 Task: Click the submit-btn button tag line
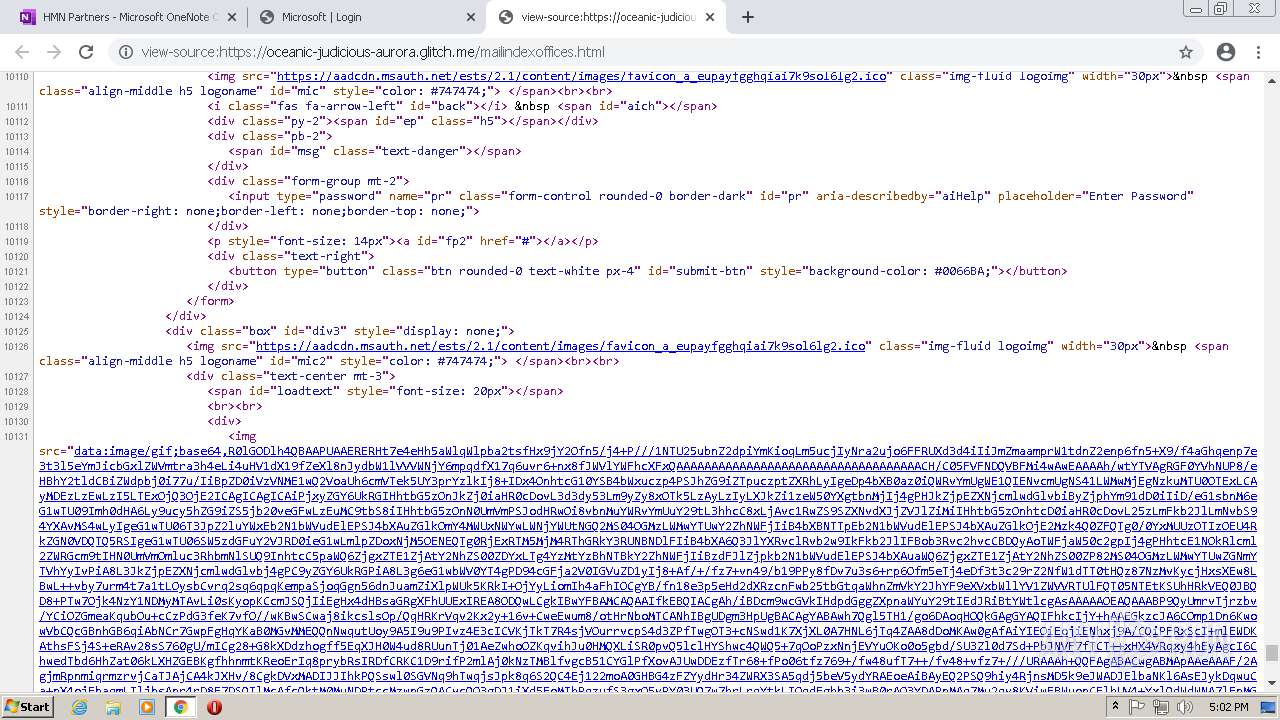click(x=648, y=271)
